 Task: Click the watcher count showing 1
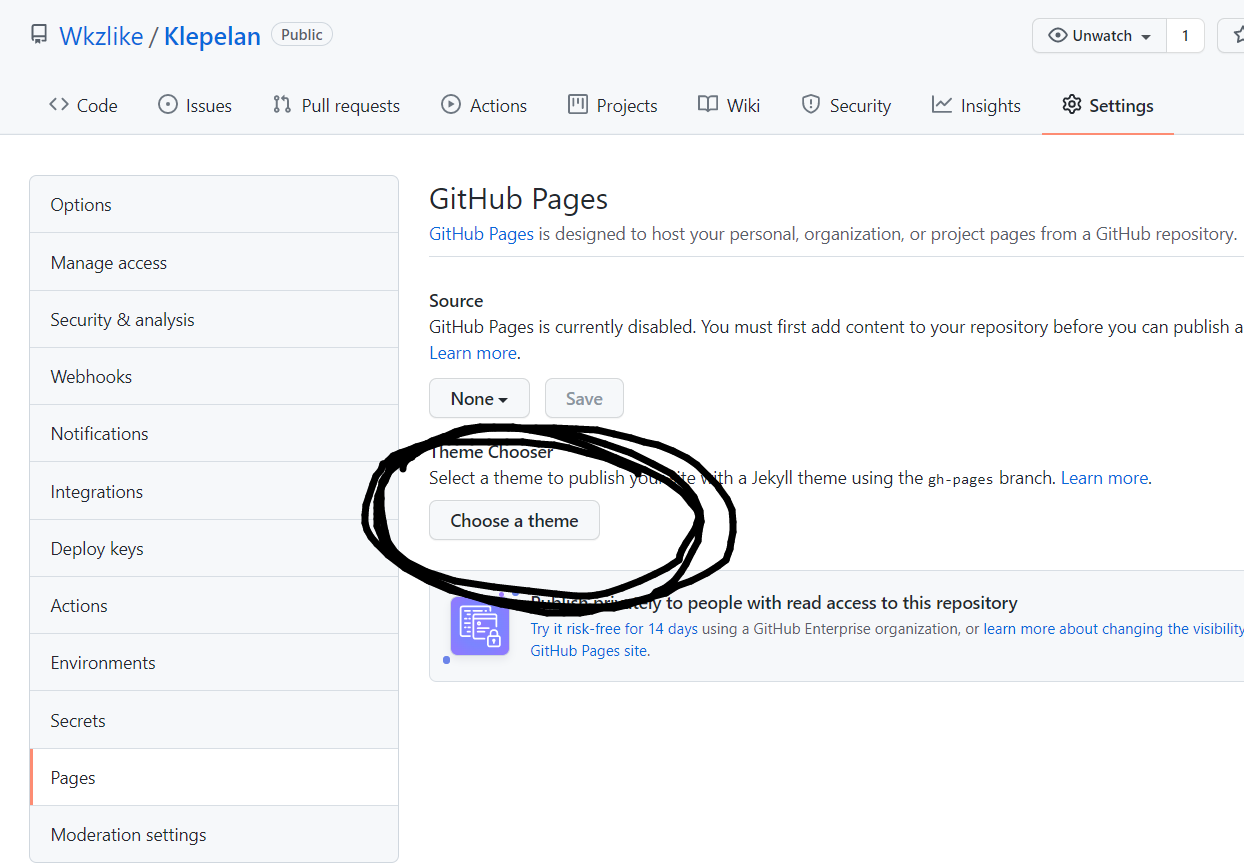[x=1185, y=36]
